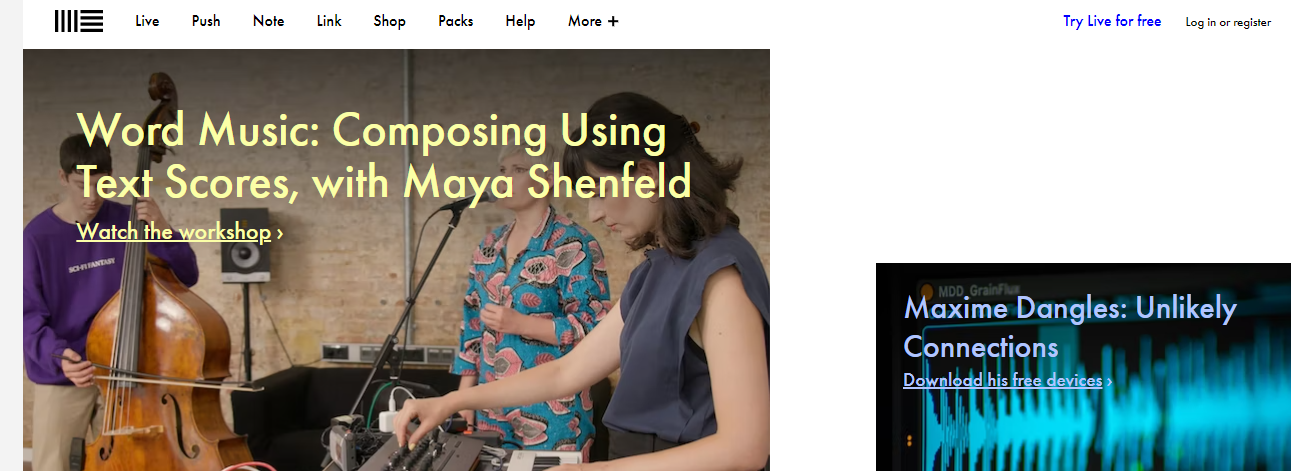
Task: Open the Help navigation item
Action: coord(520,21)
